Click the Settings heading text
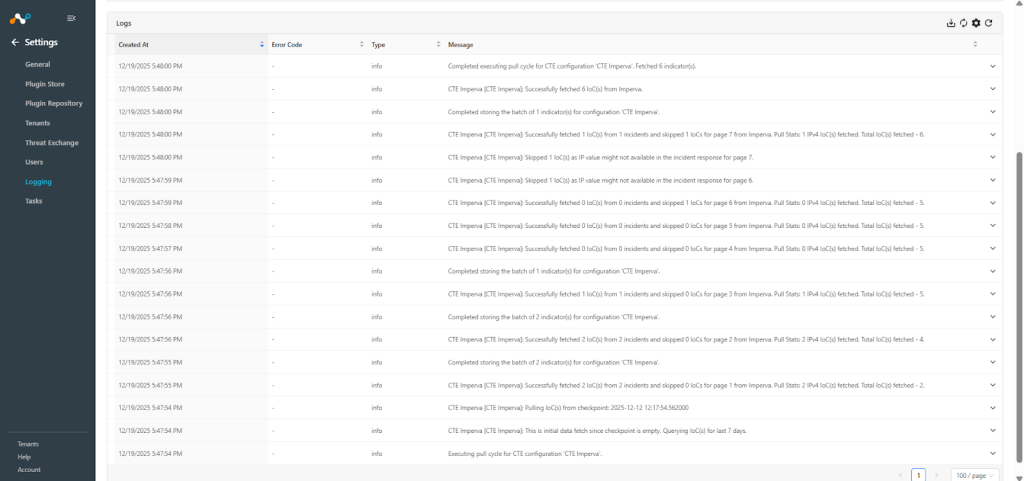This screenshot has width=1024, height=481. [41, 42]
